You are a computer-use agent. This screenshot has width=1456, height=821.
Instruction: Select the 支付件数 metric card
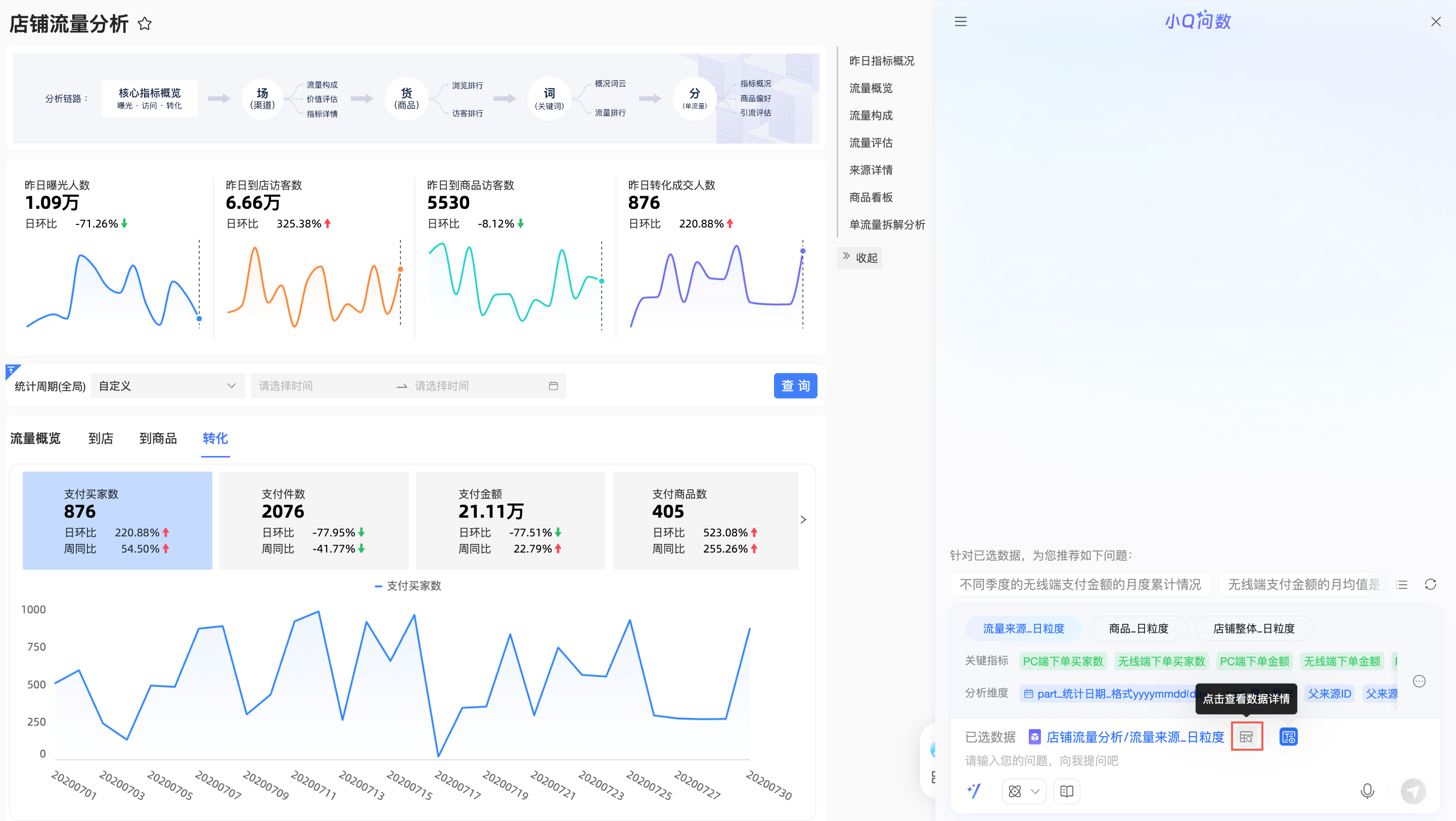coord(313,520)
